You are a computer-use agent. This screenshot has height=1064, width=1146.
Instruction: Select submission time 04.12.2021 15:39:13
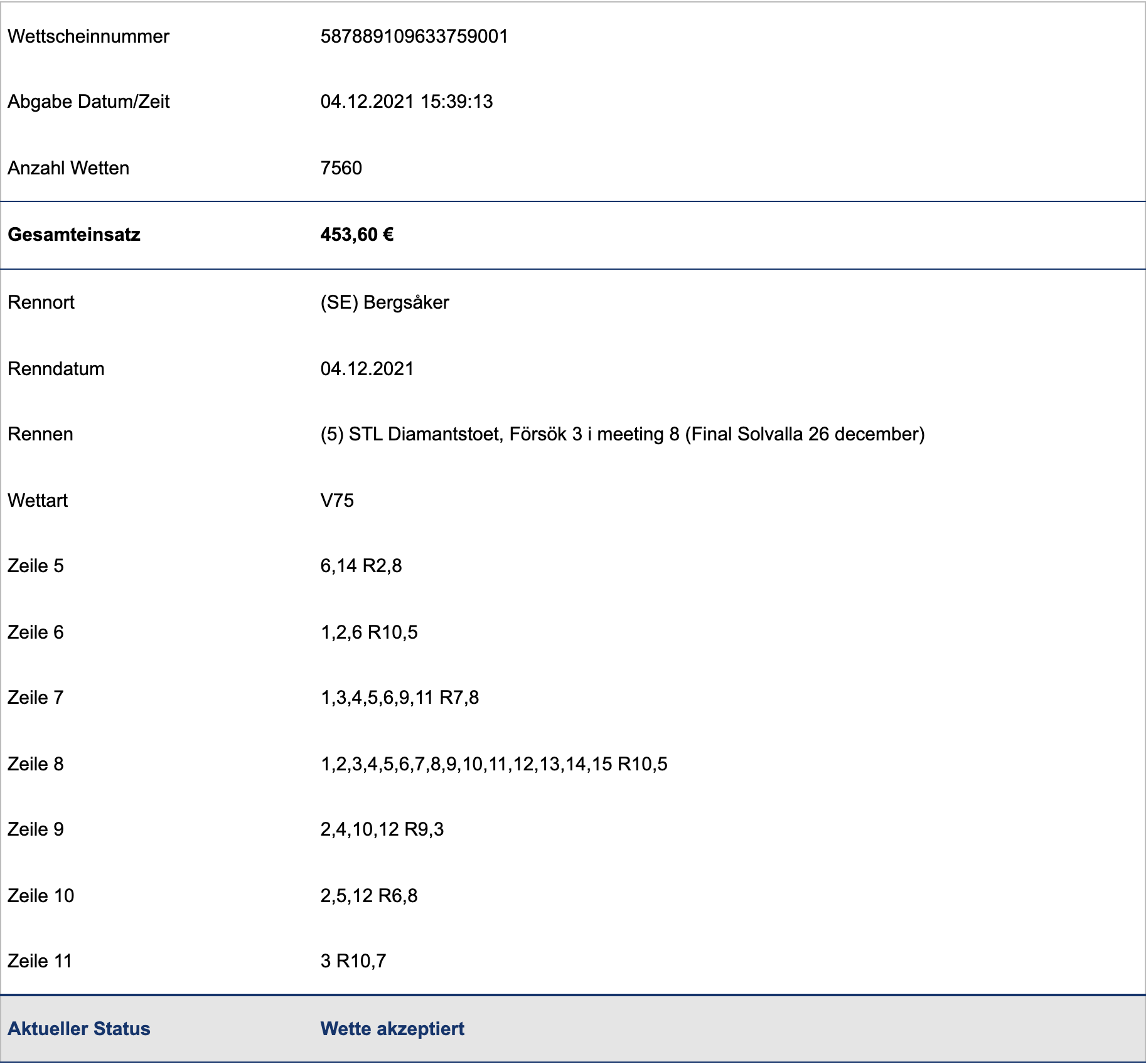[x=407, y=102]
